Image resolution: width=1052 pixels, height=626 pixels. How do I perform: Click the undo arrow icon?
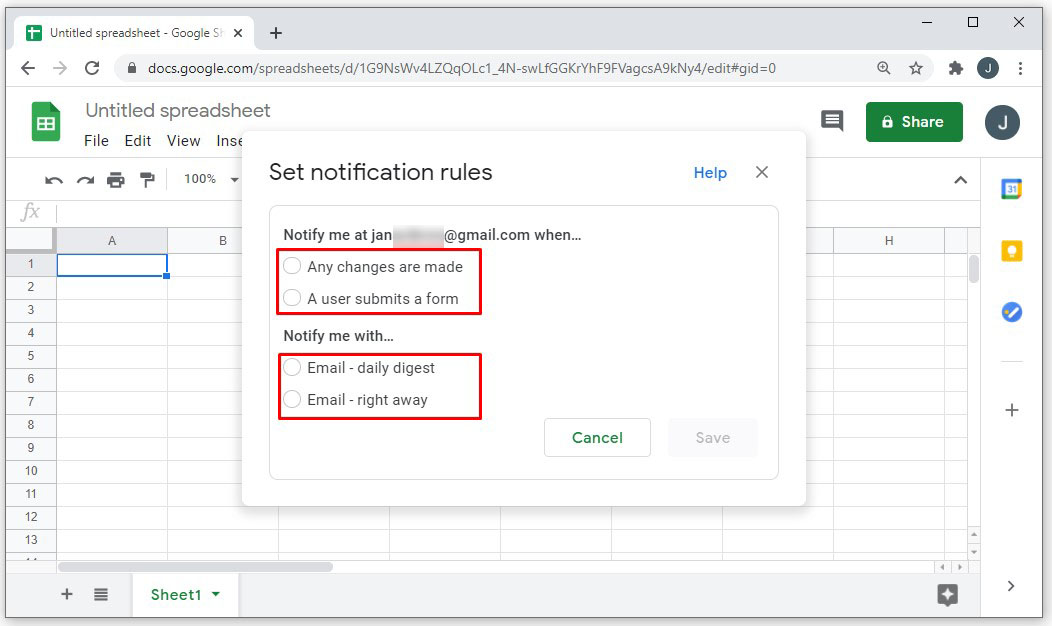tap(54, 180)
